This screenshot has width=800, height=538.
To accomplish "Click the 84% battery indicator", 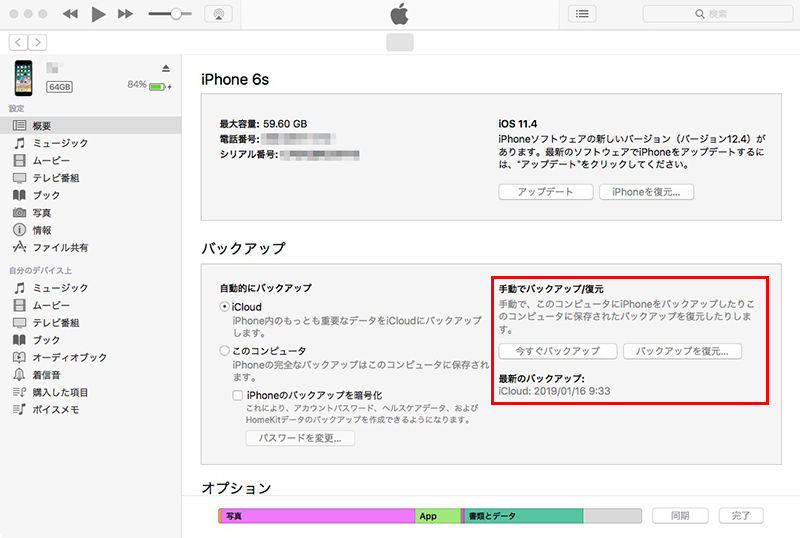I will tap(149, 85).
